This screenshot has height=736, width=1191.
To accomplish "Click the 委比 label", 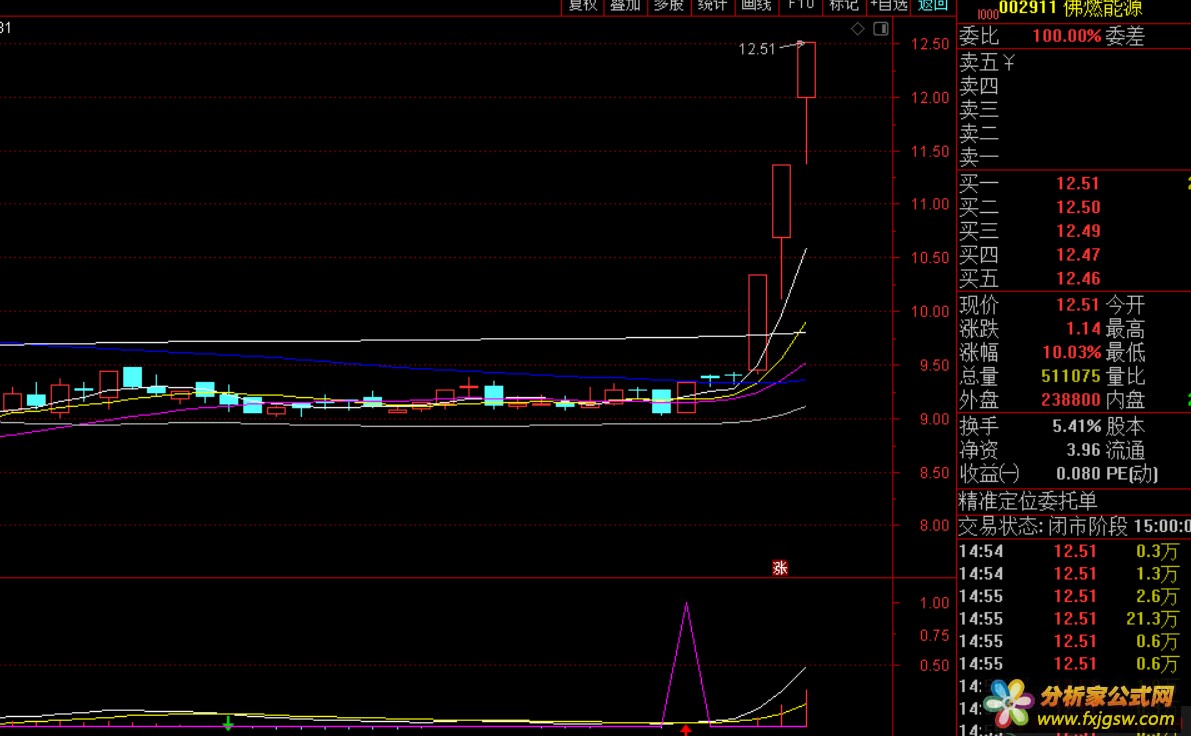I will click(x=979, y=36).
